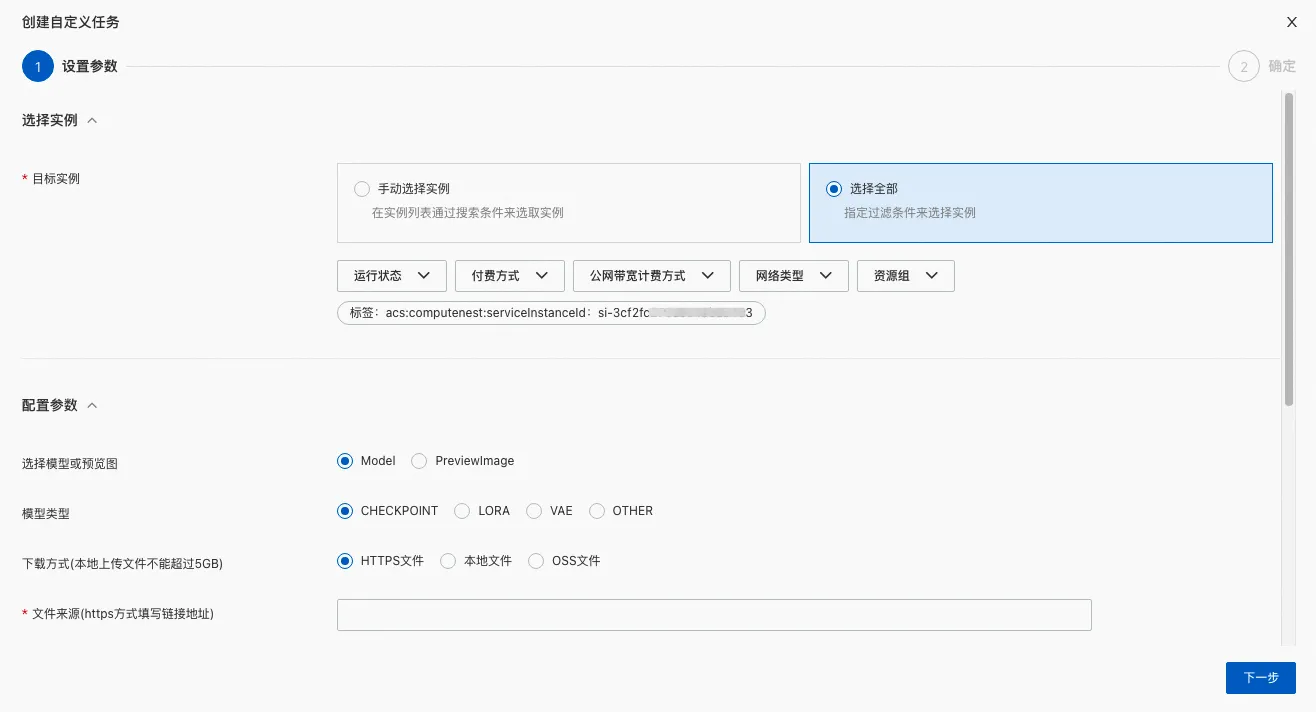Open the 付费方式 filter dropdown

point(510,276)
